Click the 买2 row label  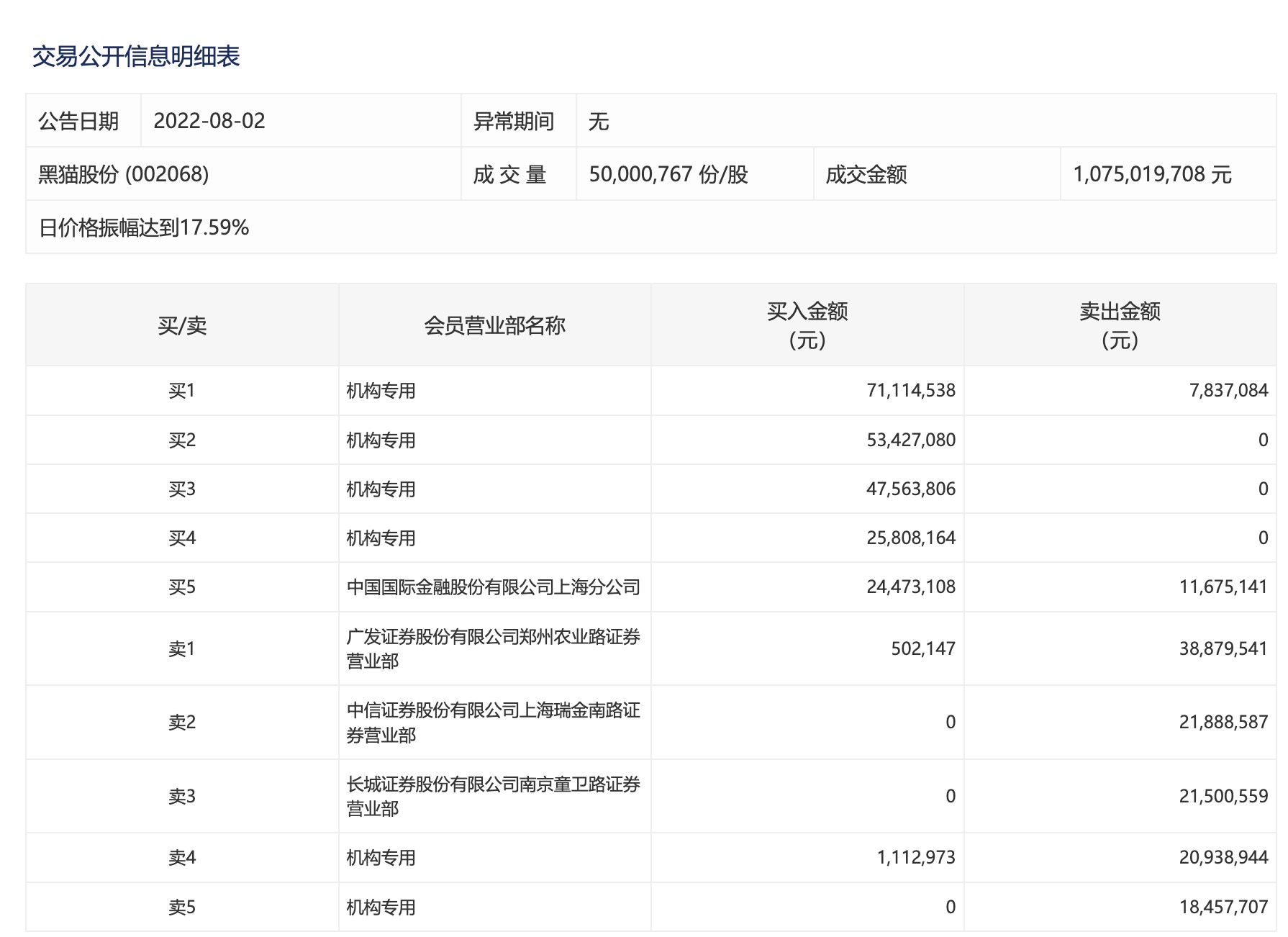coord(182,440)
